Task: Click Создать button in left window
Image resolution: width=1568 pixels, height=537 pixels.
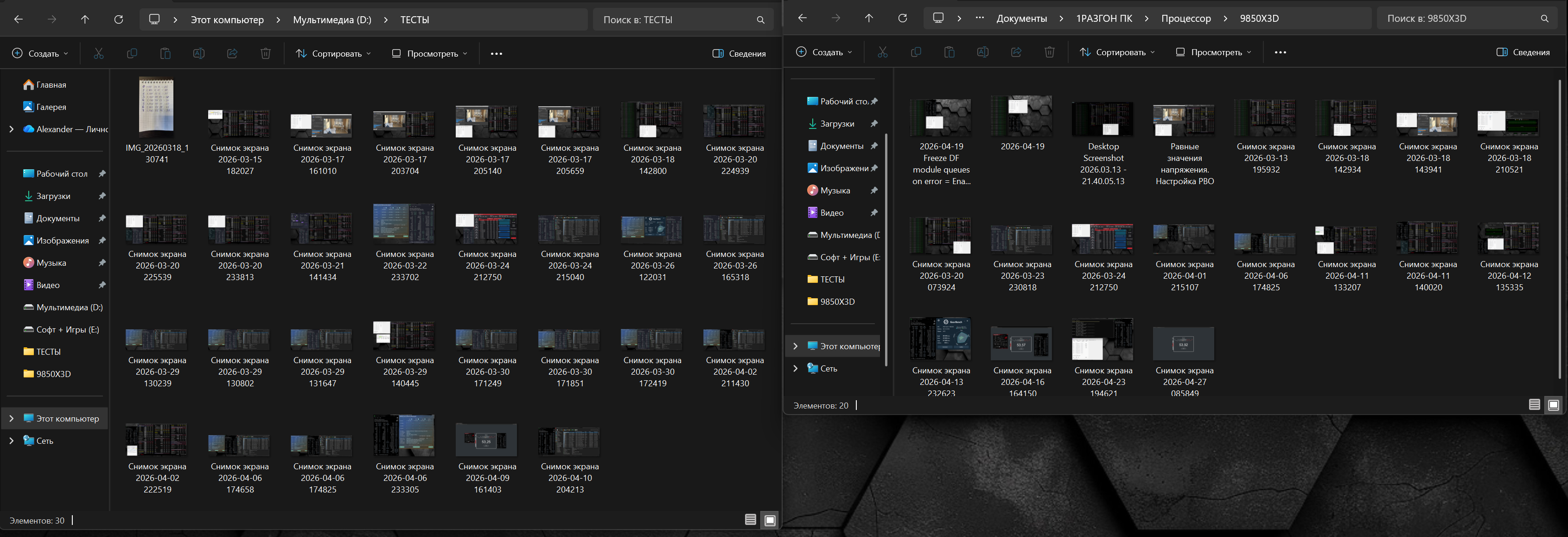Action: 40,54
